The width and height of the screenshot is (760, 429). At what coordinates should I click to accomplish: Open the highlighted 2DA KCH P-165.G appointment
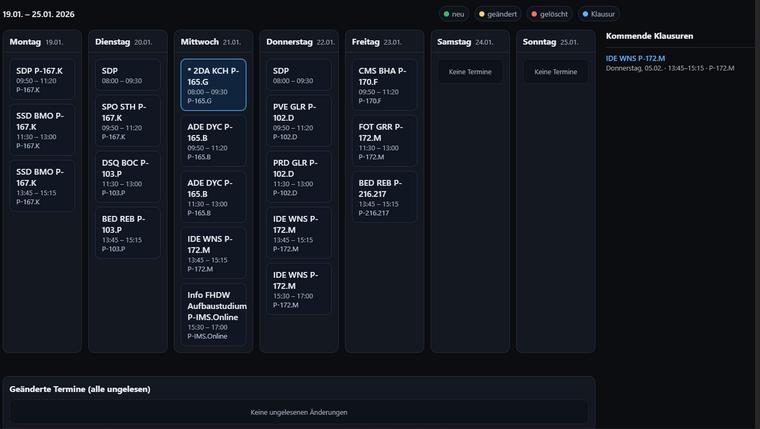click(x=213, y=85)
